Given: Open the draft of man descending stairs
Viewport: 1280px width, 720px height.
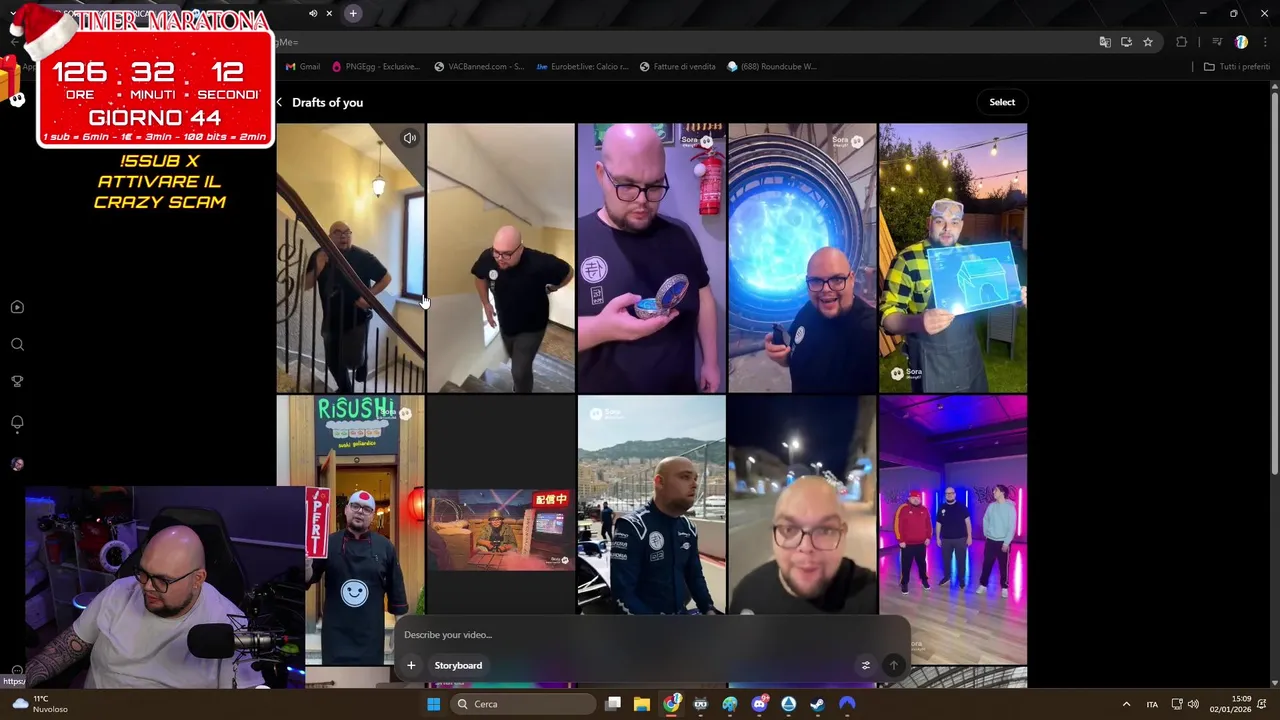Looking at the screenshot, I should pos(351,258).
